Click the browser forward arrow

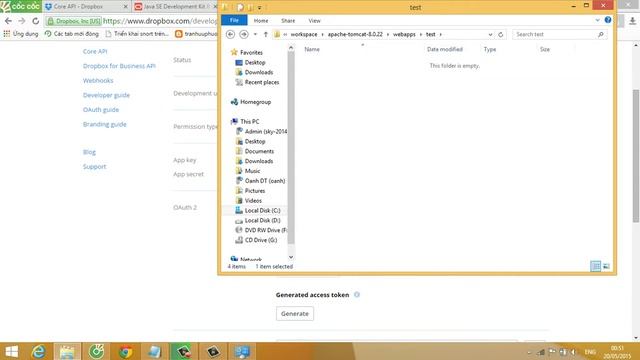coord(22,21)
